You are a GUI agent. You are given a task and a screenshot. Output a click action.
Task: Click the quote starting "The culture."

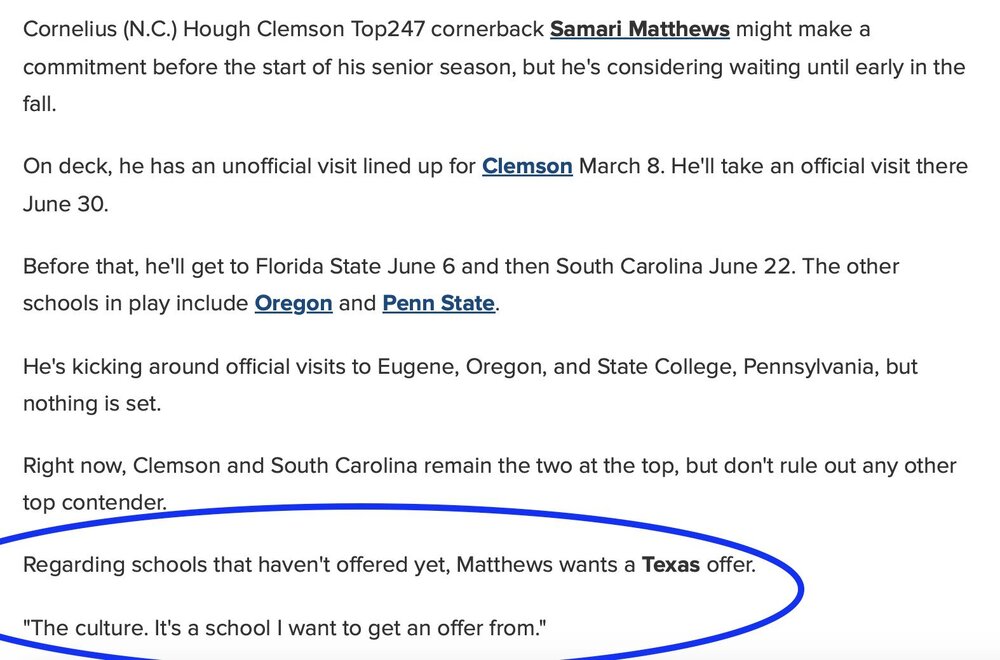pos(285,628)
